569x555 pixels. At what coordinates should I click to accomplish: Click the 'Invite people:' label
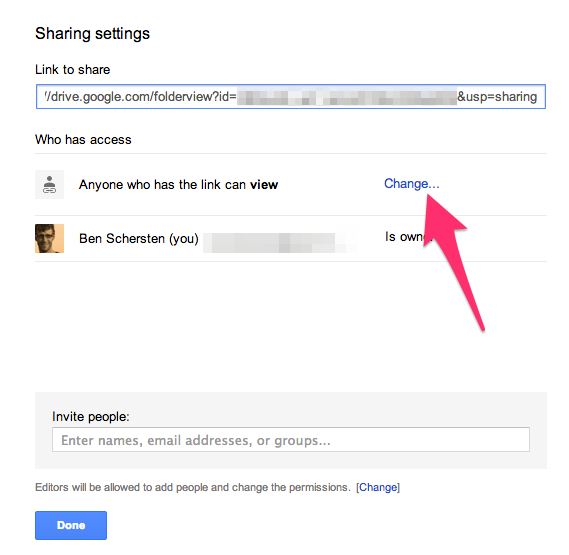coord(91,417)
